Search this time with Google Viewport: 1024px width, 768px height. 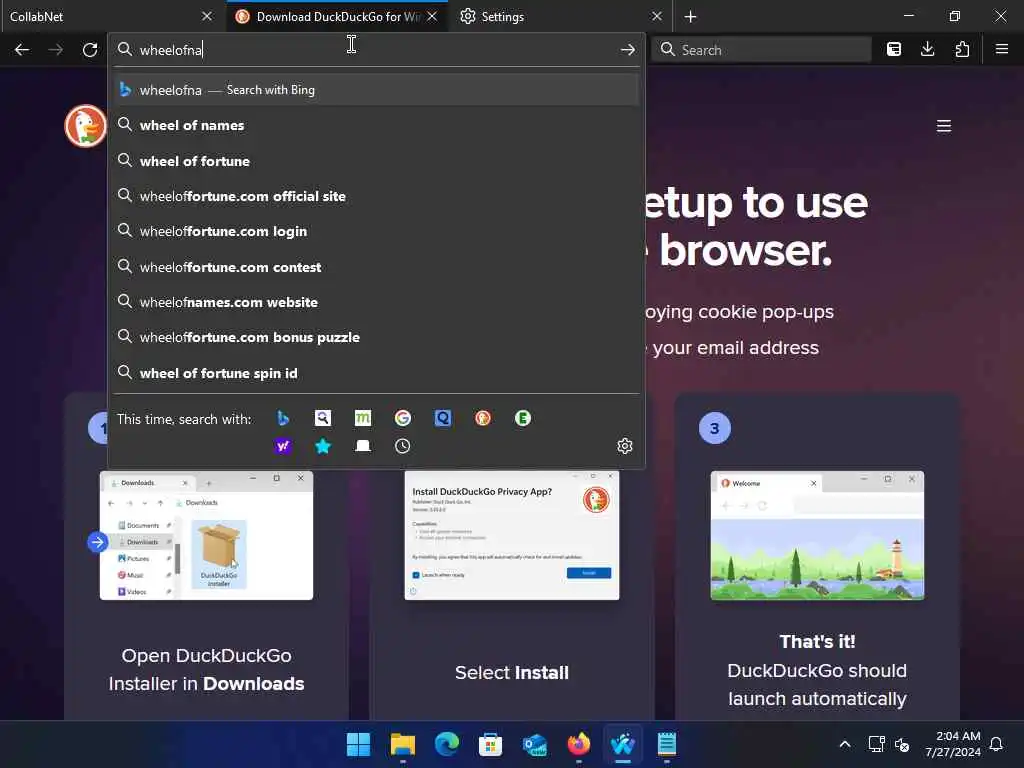[403, 418]
